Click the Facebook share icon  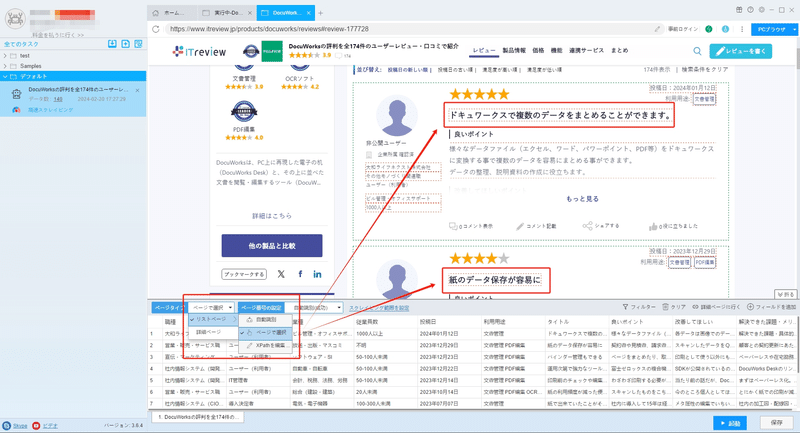click(300, 274)
